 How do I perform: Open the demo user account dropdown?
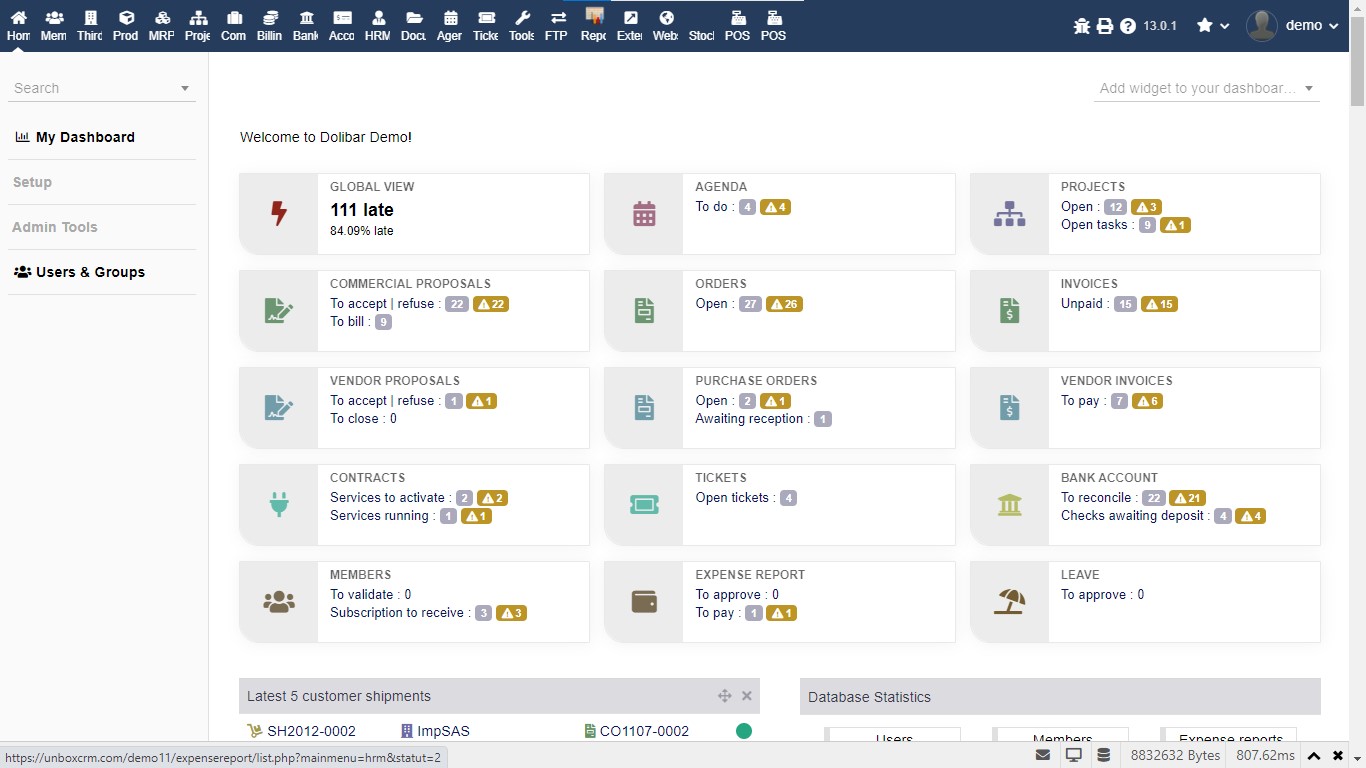tap(1303, 25)
